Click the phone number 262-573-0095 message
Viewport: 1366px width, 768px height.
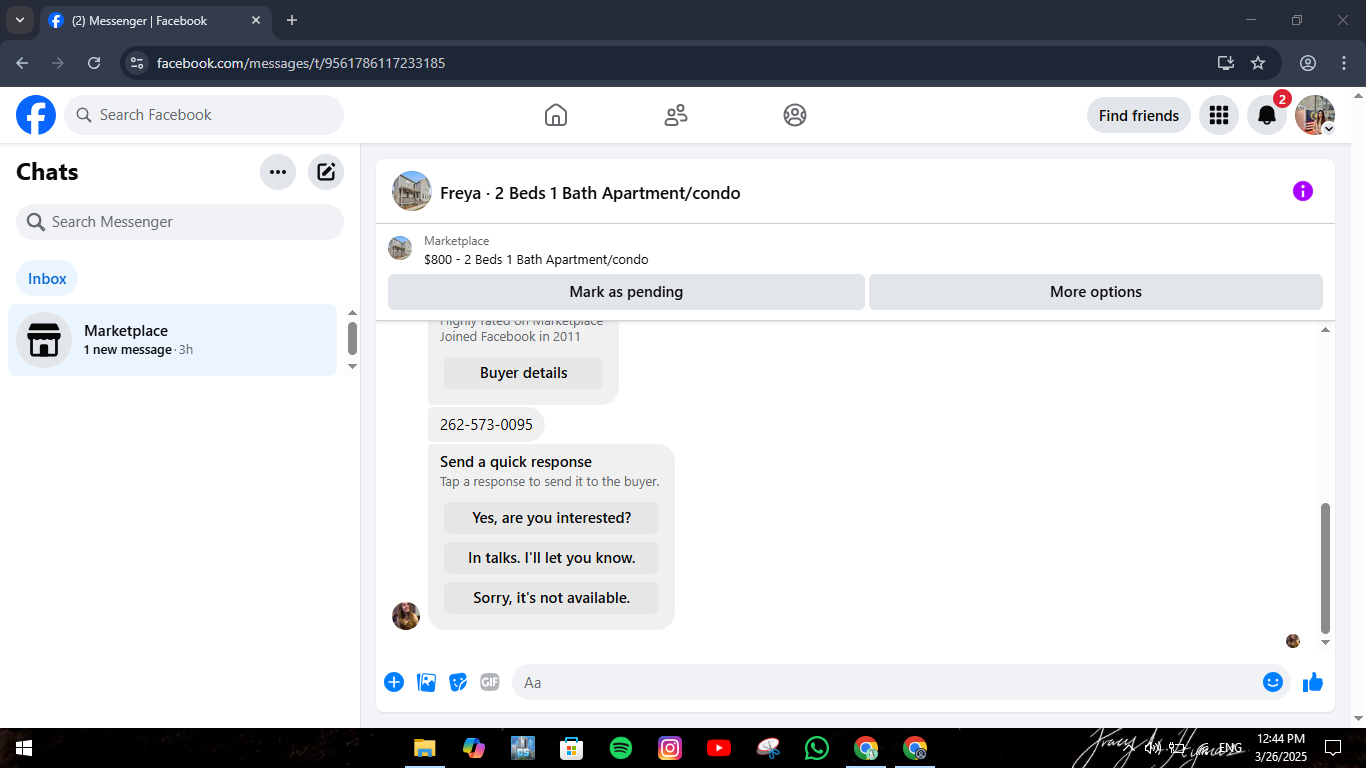[x=486, y=424]
